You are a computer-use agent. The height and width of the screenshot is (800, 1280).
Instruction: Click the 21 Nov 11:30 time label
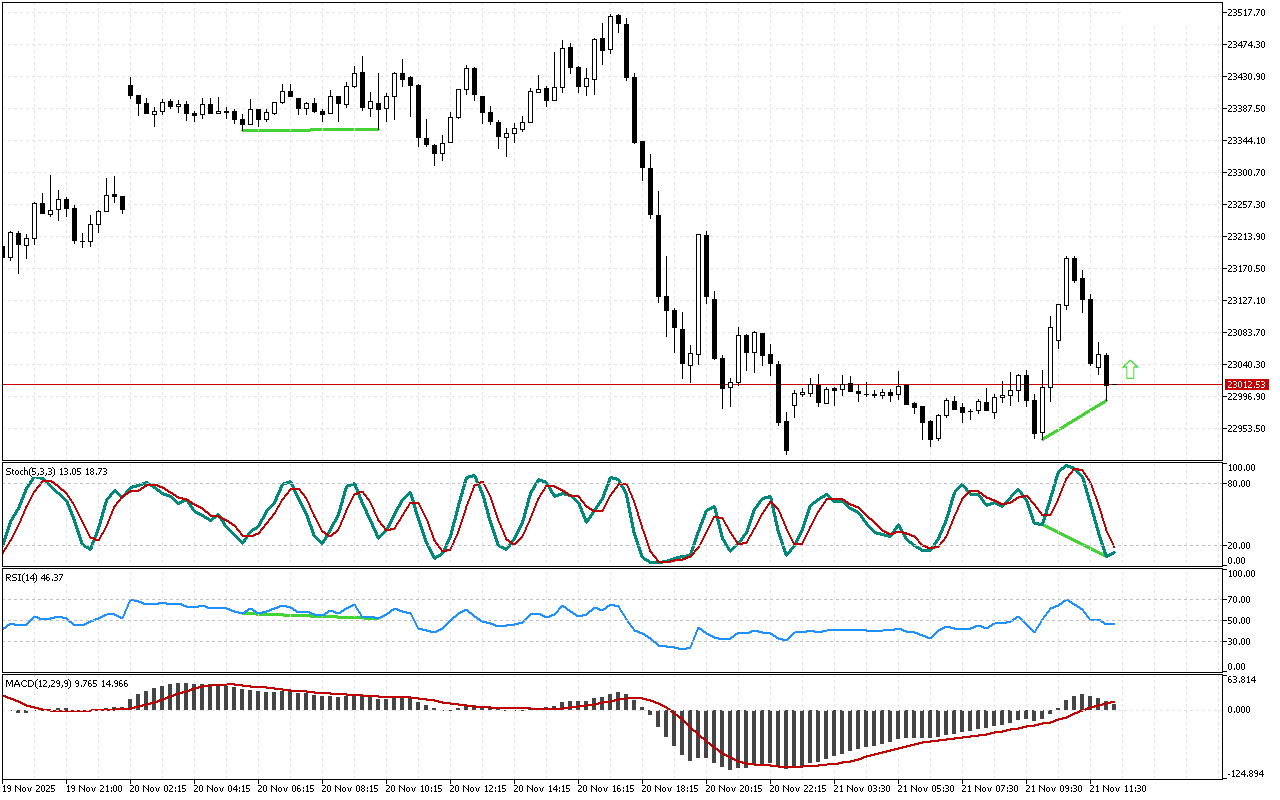pos(1119,789)
